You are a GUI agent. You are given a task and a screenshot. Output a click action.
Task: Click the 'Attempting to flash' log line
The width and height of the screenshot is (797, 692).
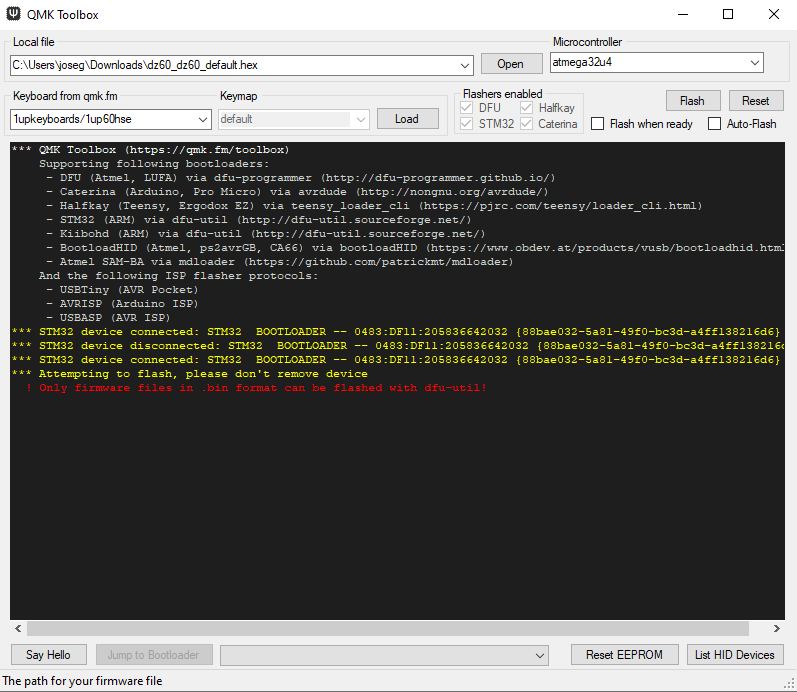(190, 374)
